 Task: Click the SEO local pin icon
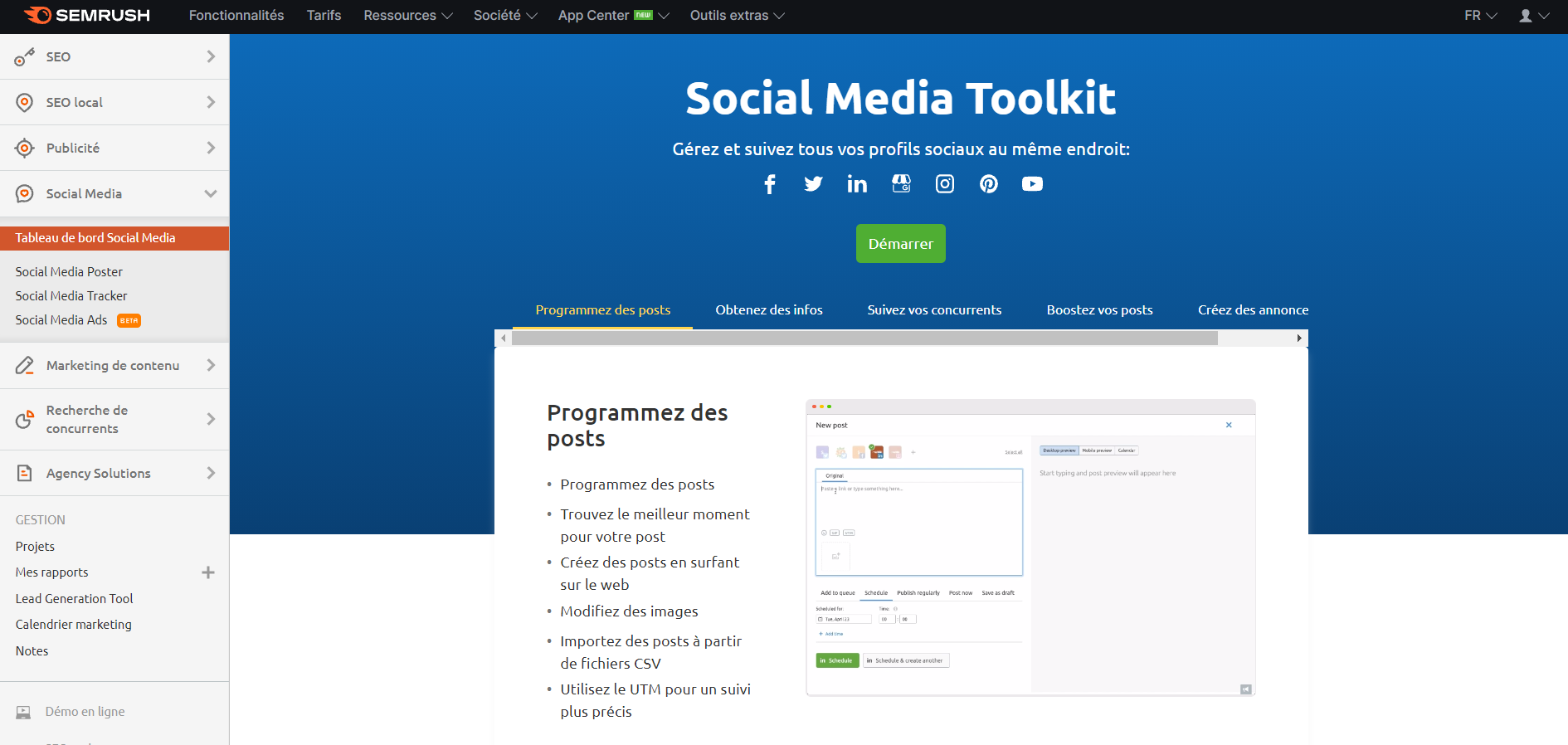point(25,102)
